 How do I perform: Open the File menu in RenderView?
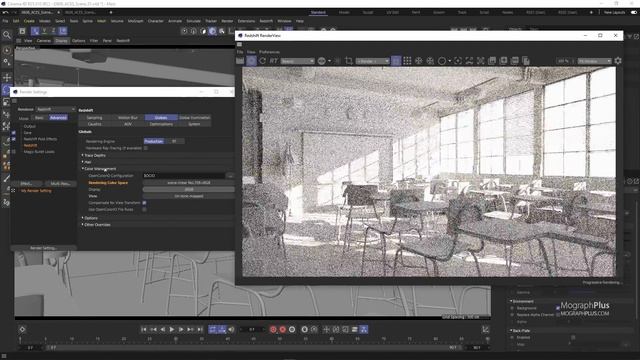pos(240,52)
